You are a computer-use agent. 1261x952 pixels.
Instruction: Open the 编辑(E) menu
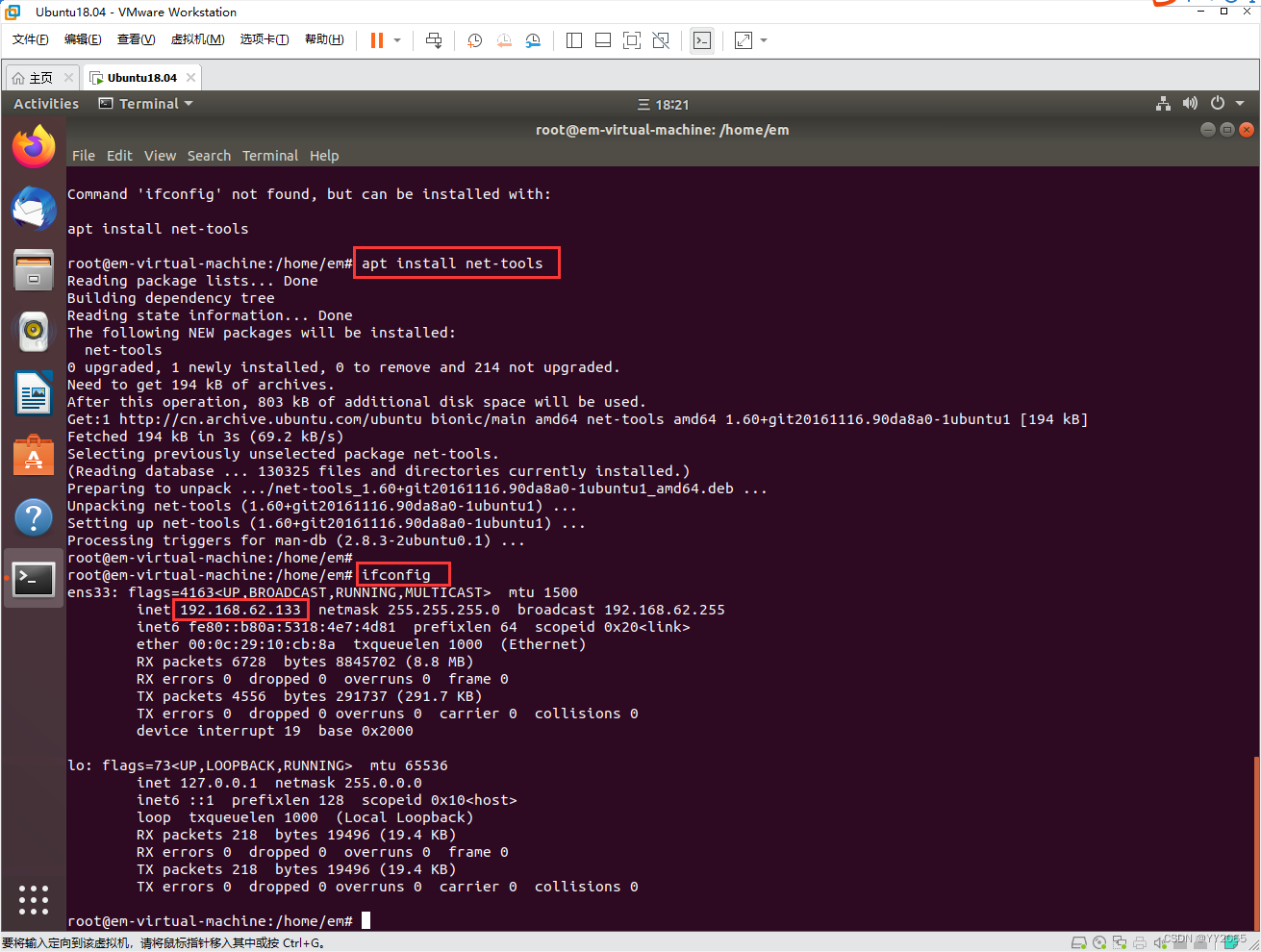tap(83, 39)
